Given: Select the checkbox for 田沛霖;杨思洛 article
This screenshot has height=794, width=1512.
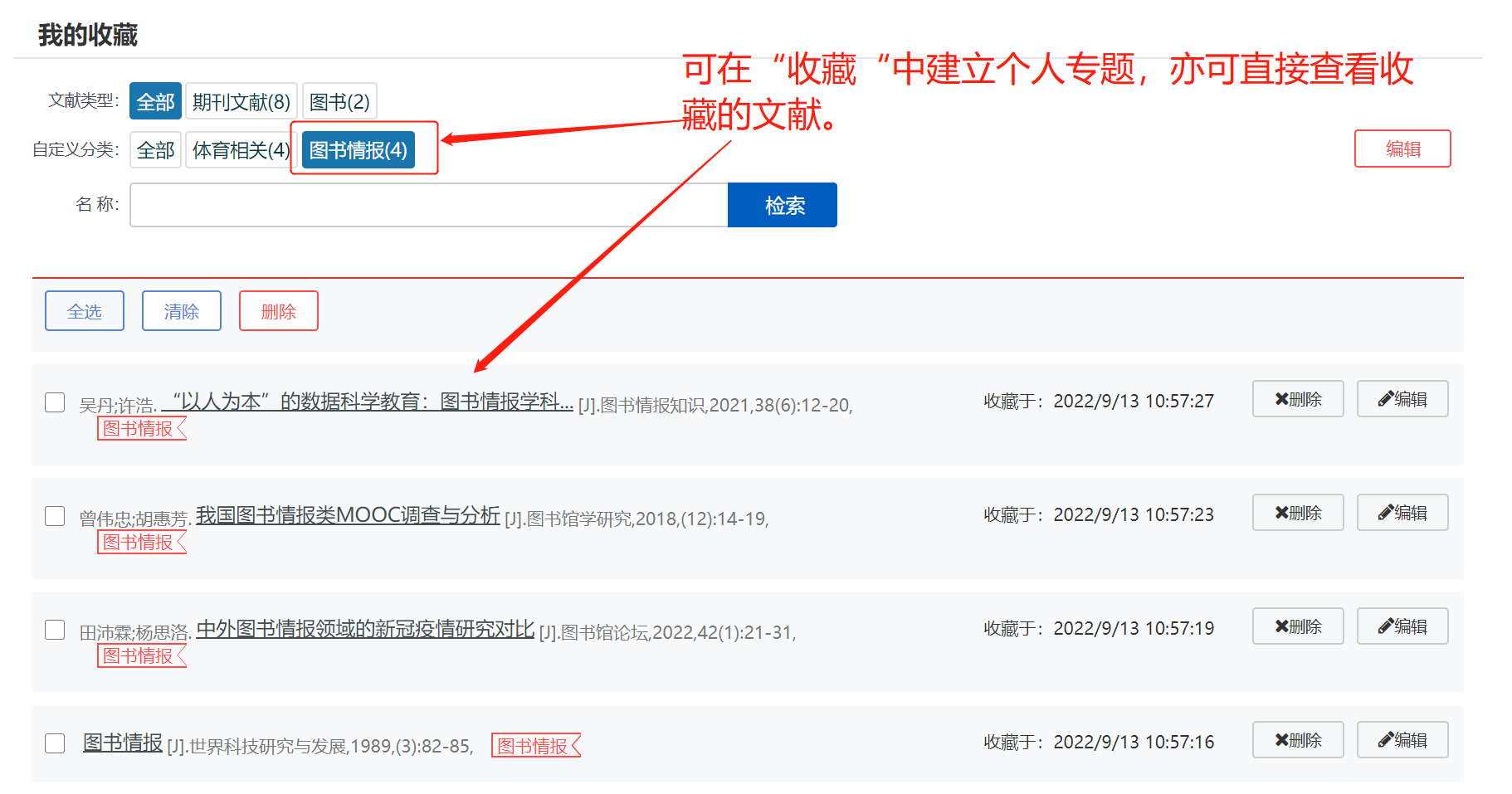Looking at the screenshot, I should [x=55, y=630].
